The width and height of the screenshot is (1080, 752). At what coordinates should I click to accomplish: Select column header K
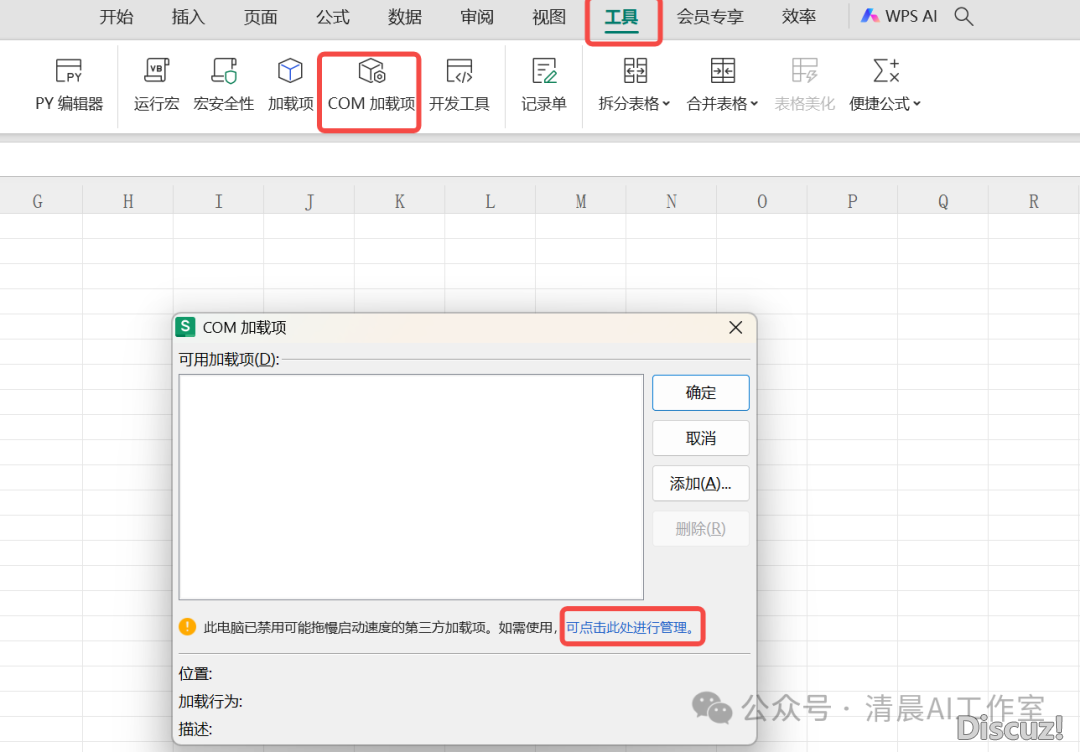pyautogui.click(x=399, y=202)
